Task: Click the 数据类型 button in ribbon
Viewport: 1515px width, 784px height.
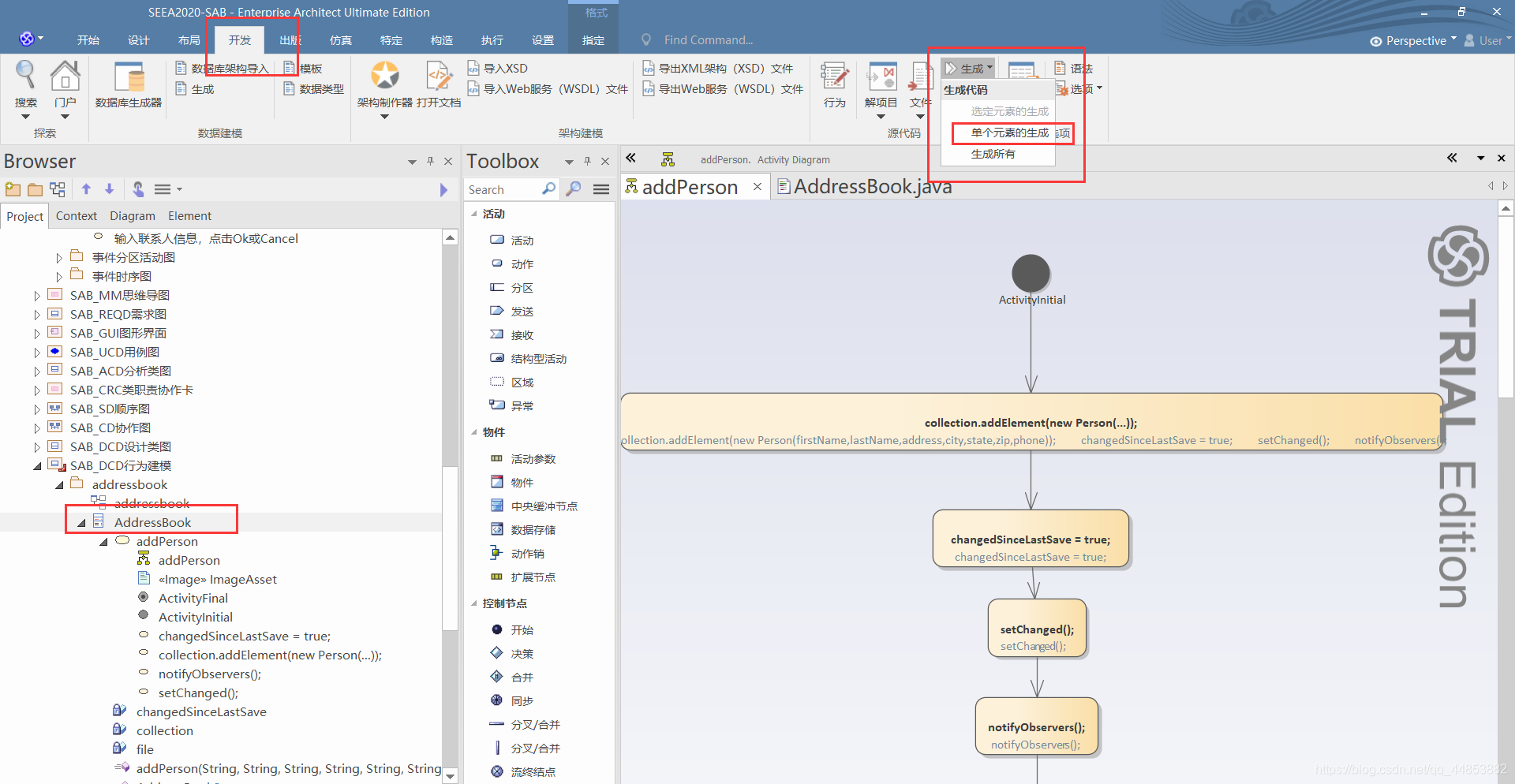Action: pyautogui.click(x=313, y=89)
